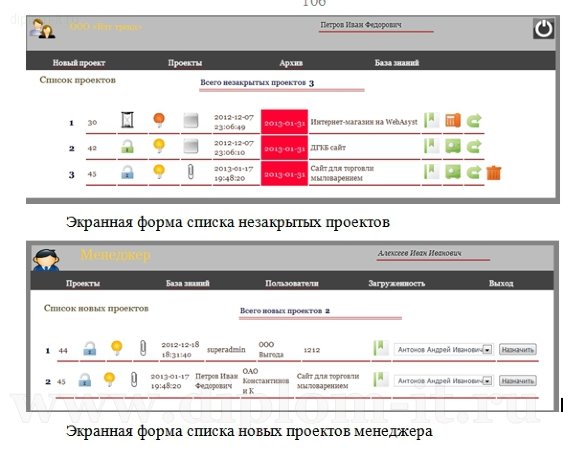587x460 pixels.
Task: Click the blue lock icon in first list row 45
Action: (128, 172)
